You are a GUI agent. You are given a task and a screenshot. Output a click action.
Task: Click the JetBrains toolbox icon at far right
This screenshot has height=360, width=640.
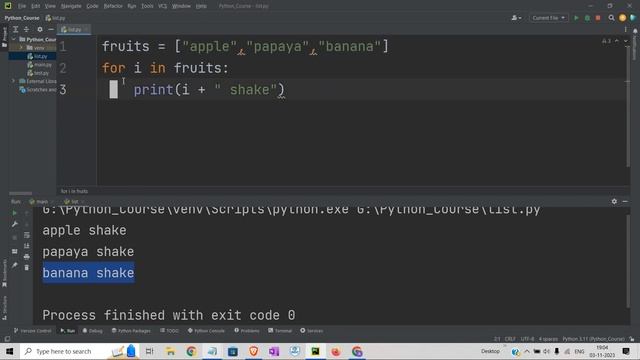pos(633,18)
